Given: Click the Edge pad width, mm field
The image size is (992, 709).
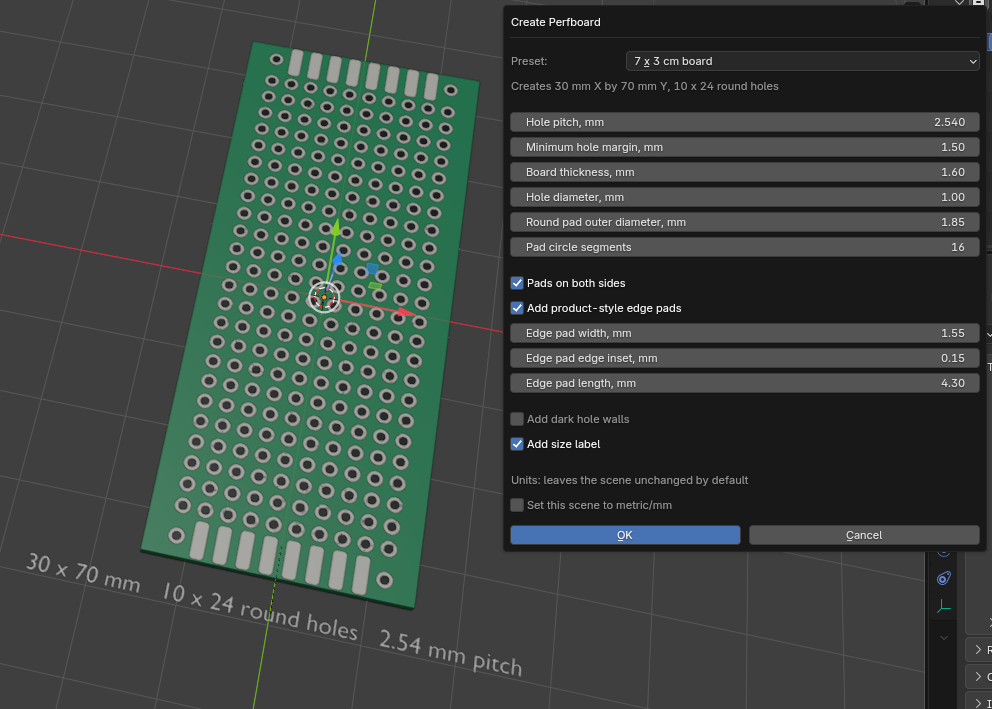Looking at the screenshot, I should [745, 333].
